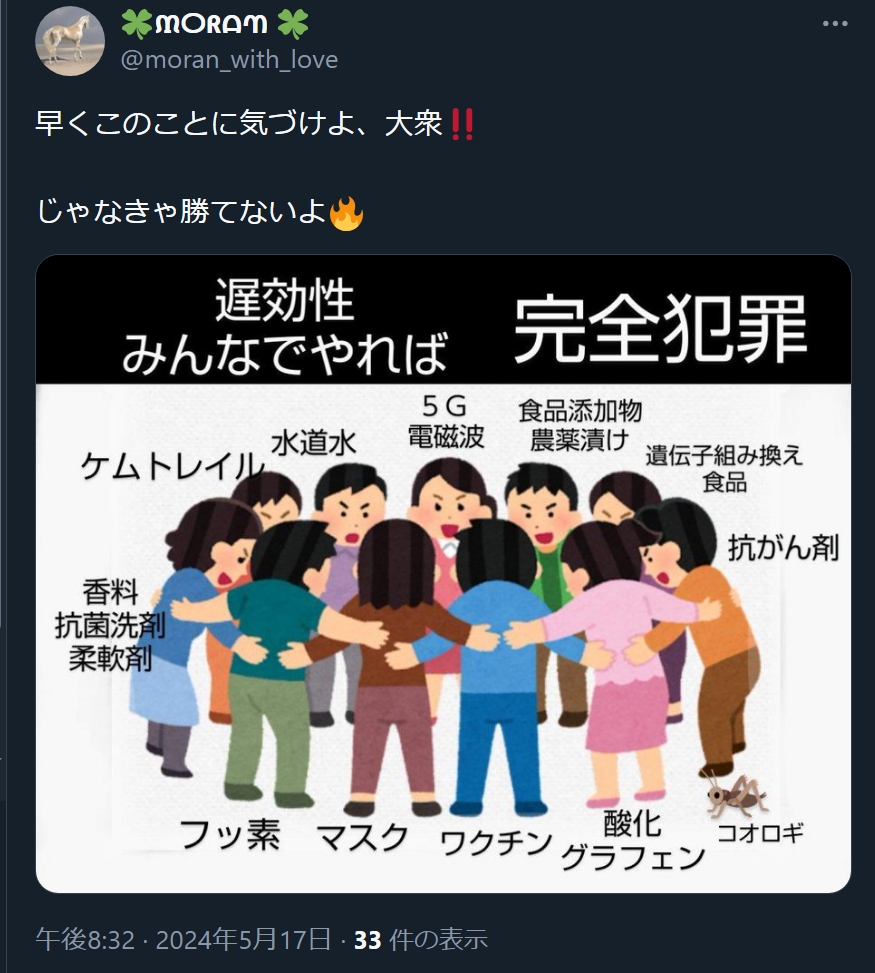Image resolution: width=875 pixels, height=973 pixels.
Task: Click the red double exclamation emoji
Action: pyautogui.click(x=462, y=124)
